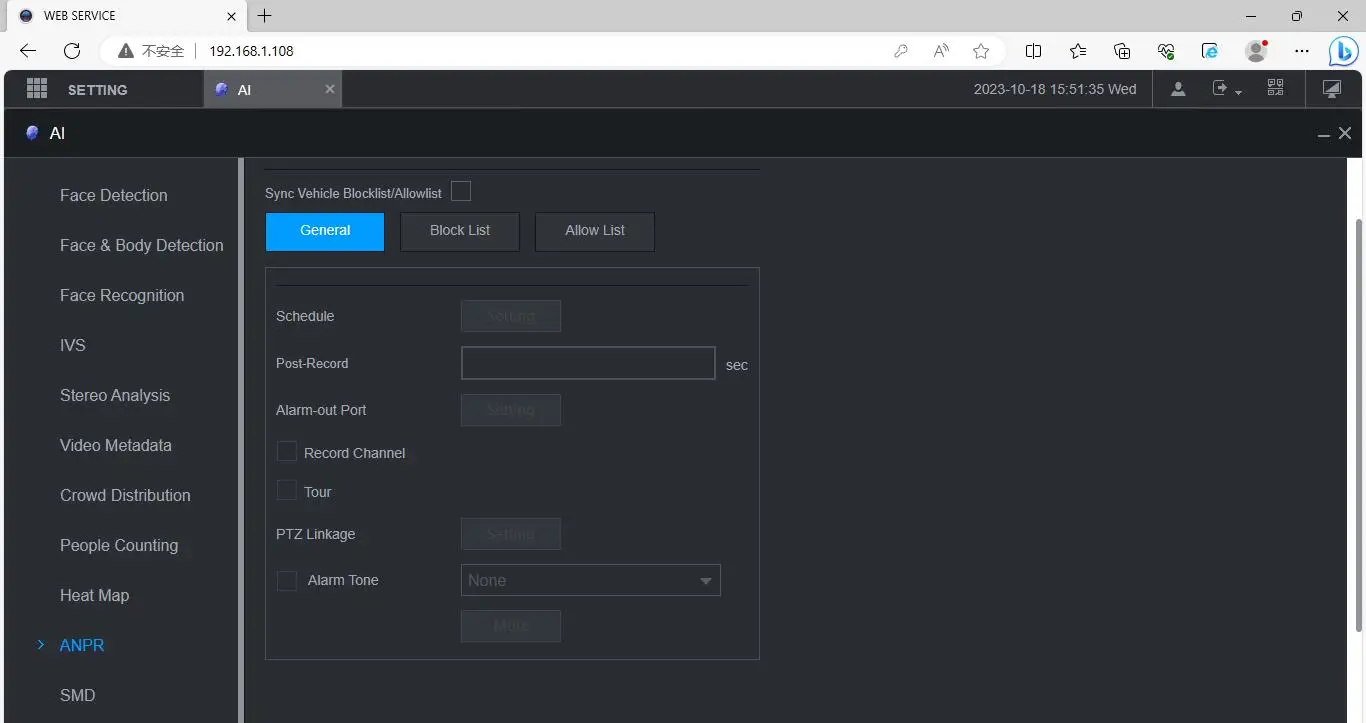Click the page vertical scrollbar
The image size is (1366, 723).
(1357, 425)
